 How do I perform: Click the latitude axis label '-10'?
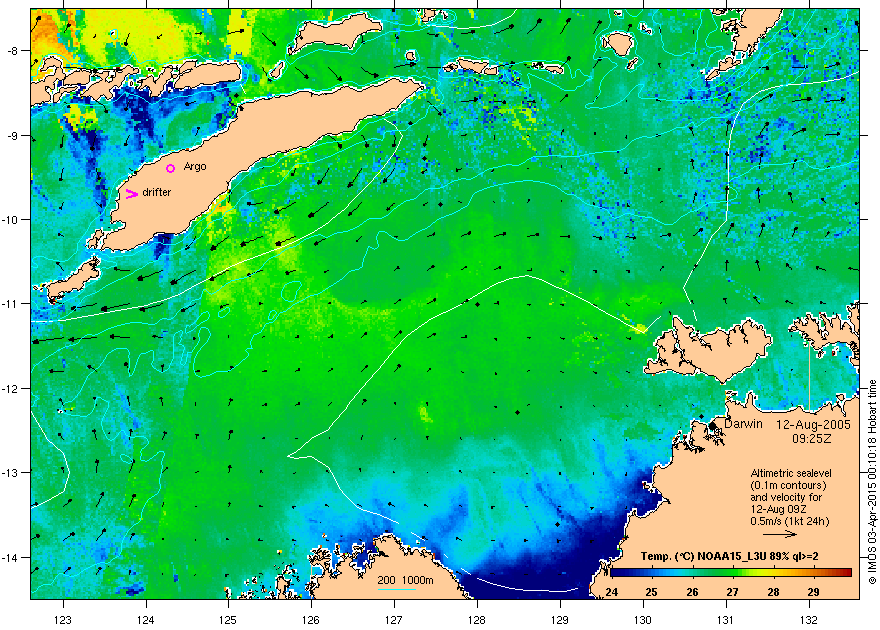tap(11, 219)
